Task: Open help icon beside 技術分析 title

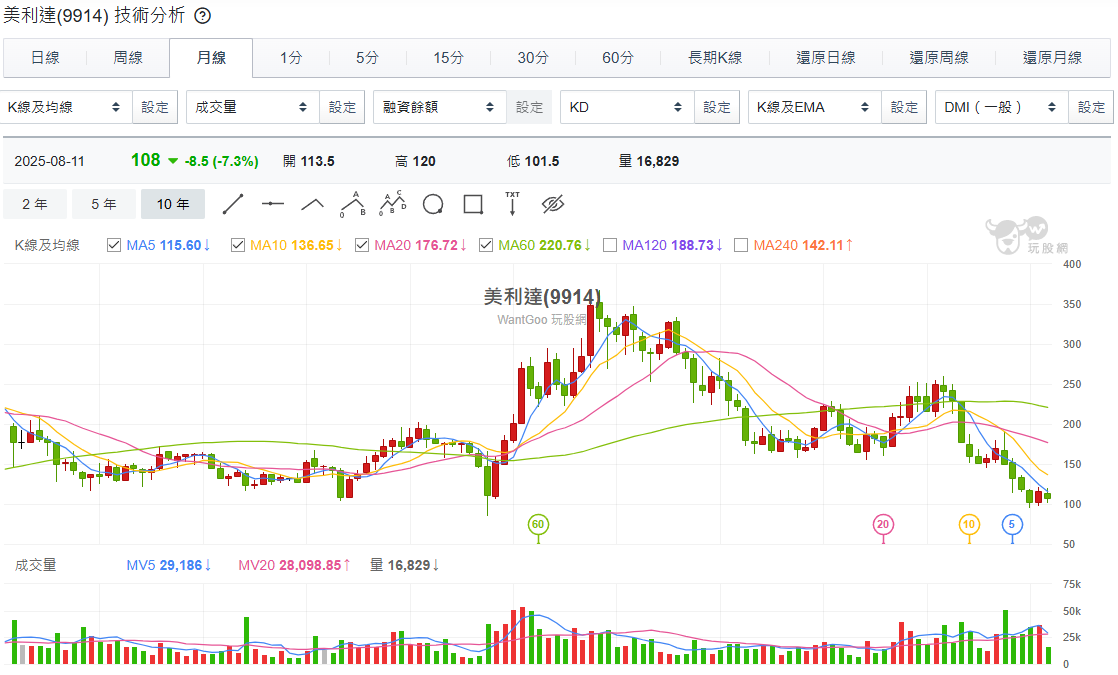Action: pyautogui.click(x=202, y=16)
